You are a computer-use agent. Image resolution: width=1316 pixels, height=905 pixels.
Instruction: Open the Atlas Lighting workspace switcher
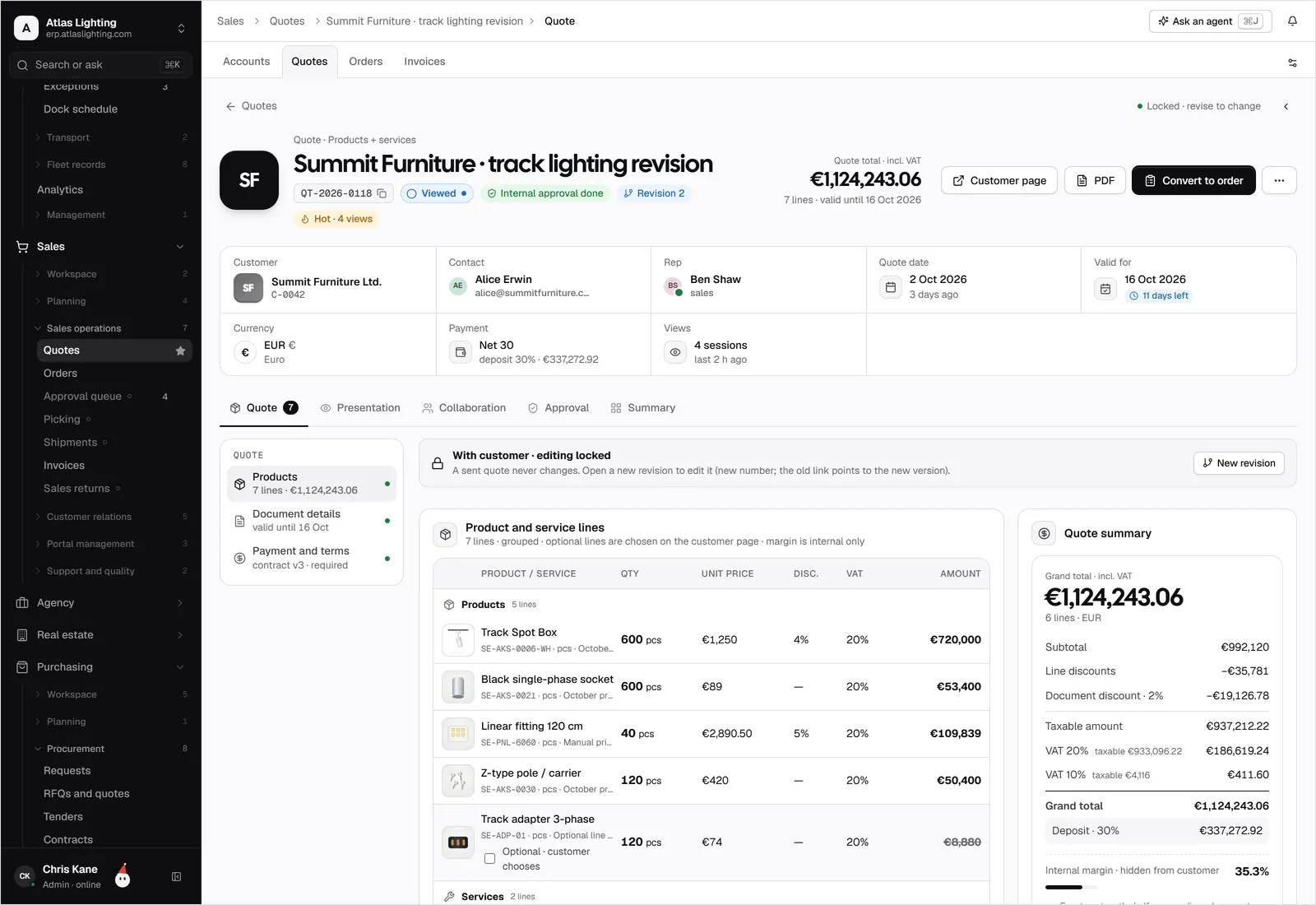pyautogui.click(x=100, y=28)
